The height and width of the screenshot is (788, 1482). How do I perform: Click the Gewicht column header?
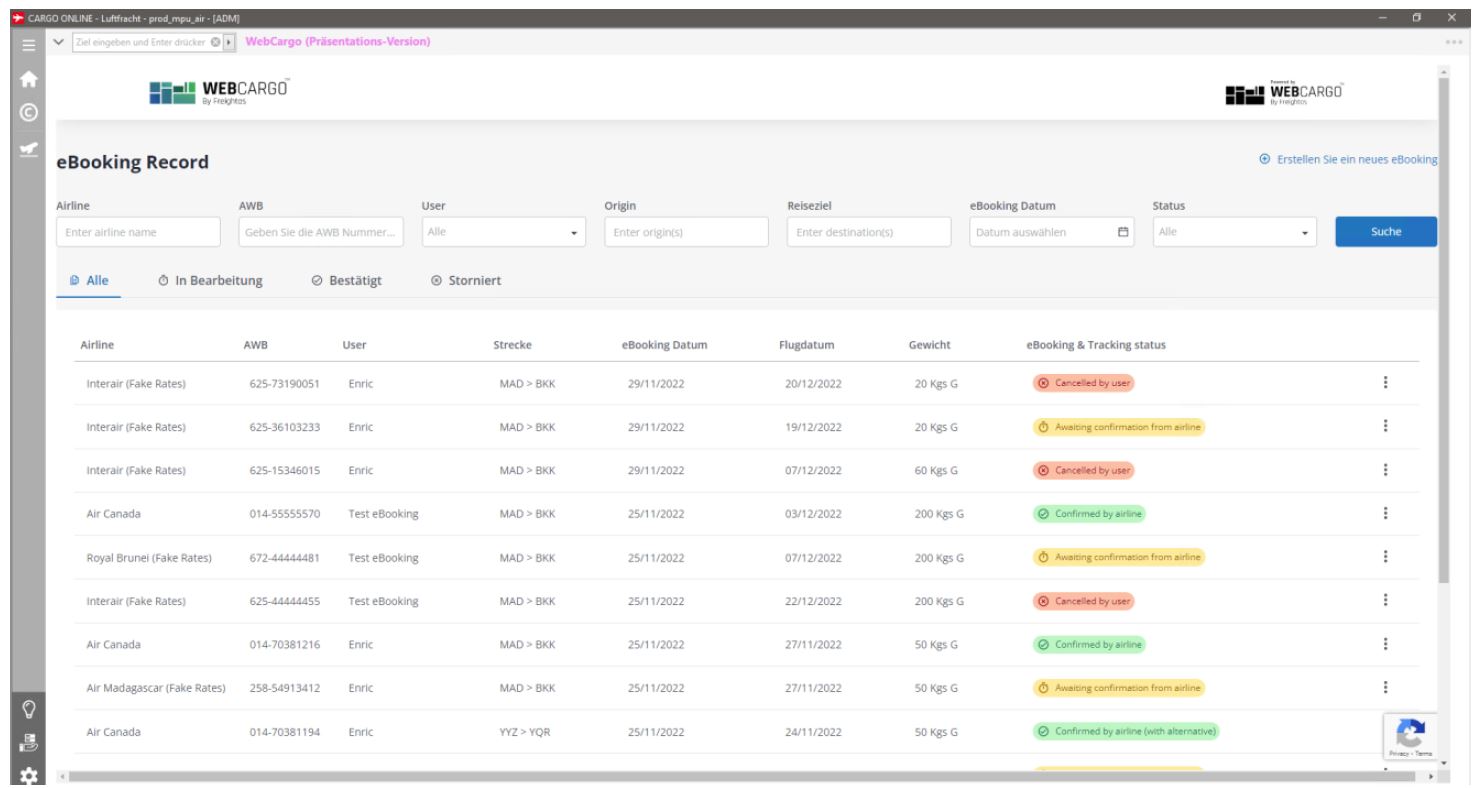pos(930,345)
